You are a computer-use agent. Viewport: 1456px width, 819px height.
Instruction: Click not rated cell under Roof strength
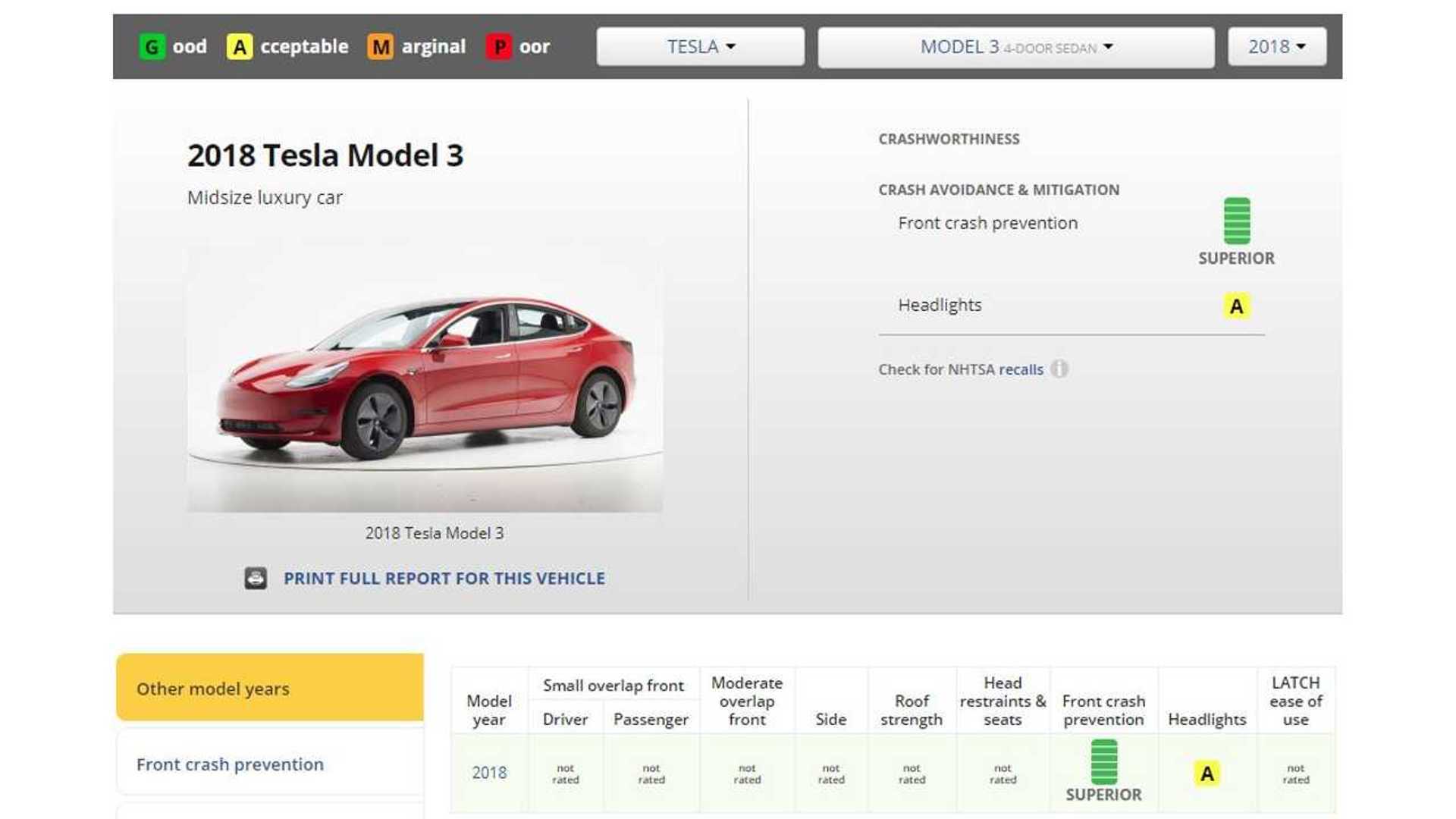tap(912, 774)
